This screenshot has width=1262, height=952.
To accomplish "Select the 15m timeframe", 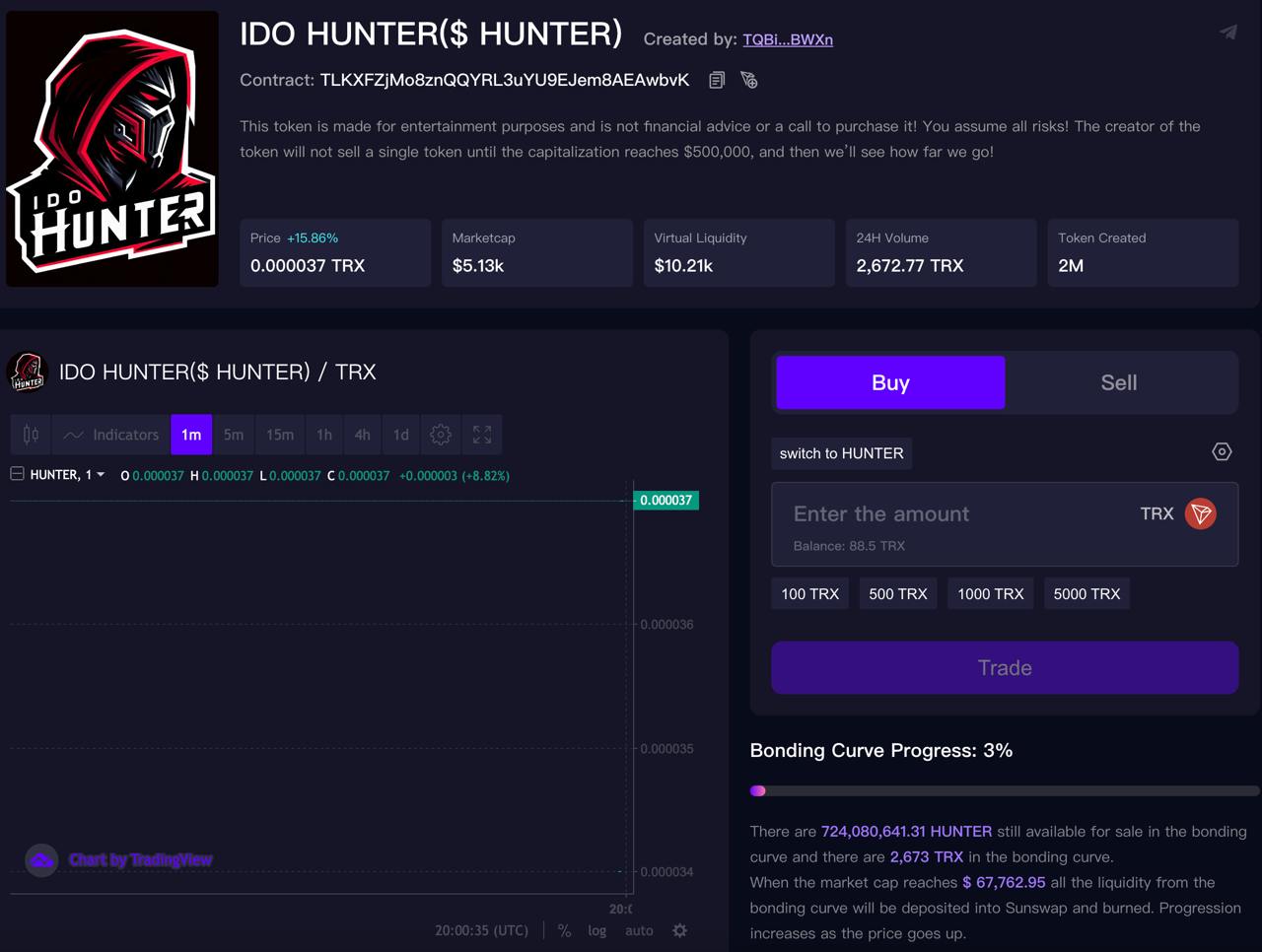I will pos(280,435).
